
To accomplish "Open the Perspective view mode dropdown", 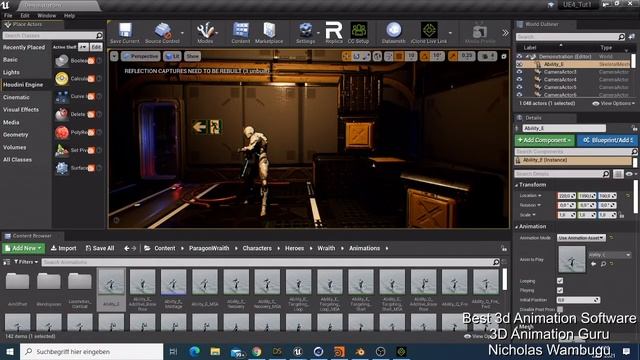I will [x=140, y=56].
